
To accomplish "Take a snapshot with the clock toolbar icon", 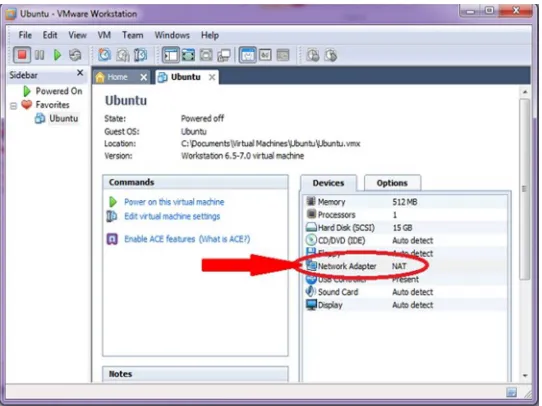I will point(104,55).
